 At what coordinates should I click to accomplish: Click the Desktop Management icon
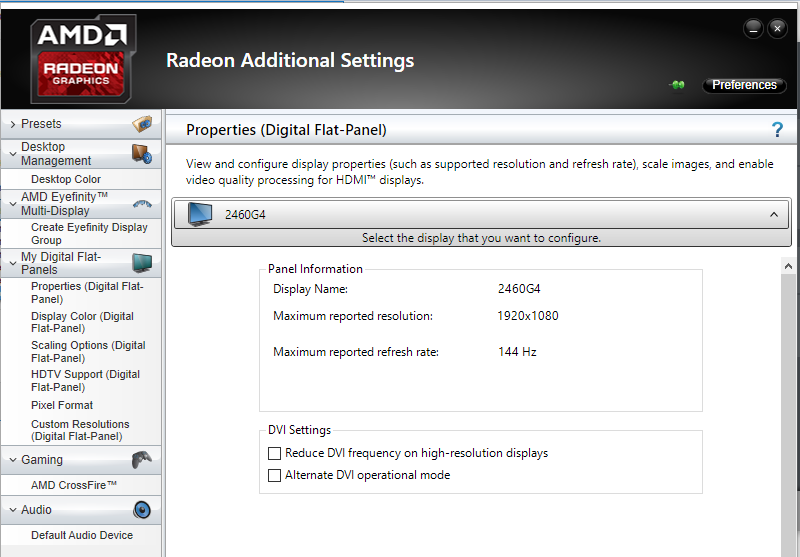[x=142, y=154]
